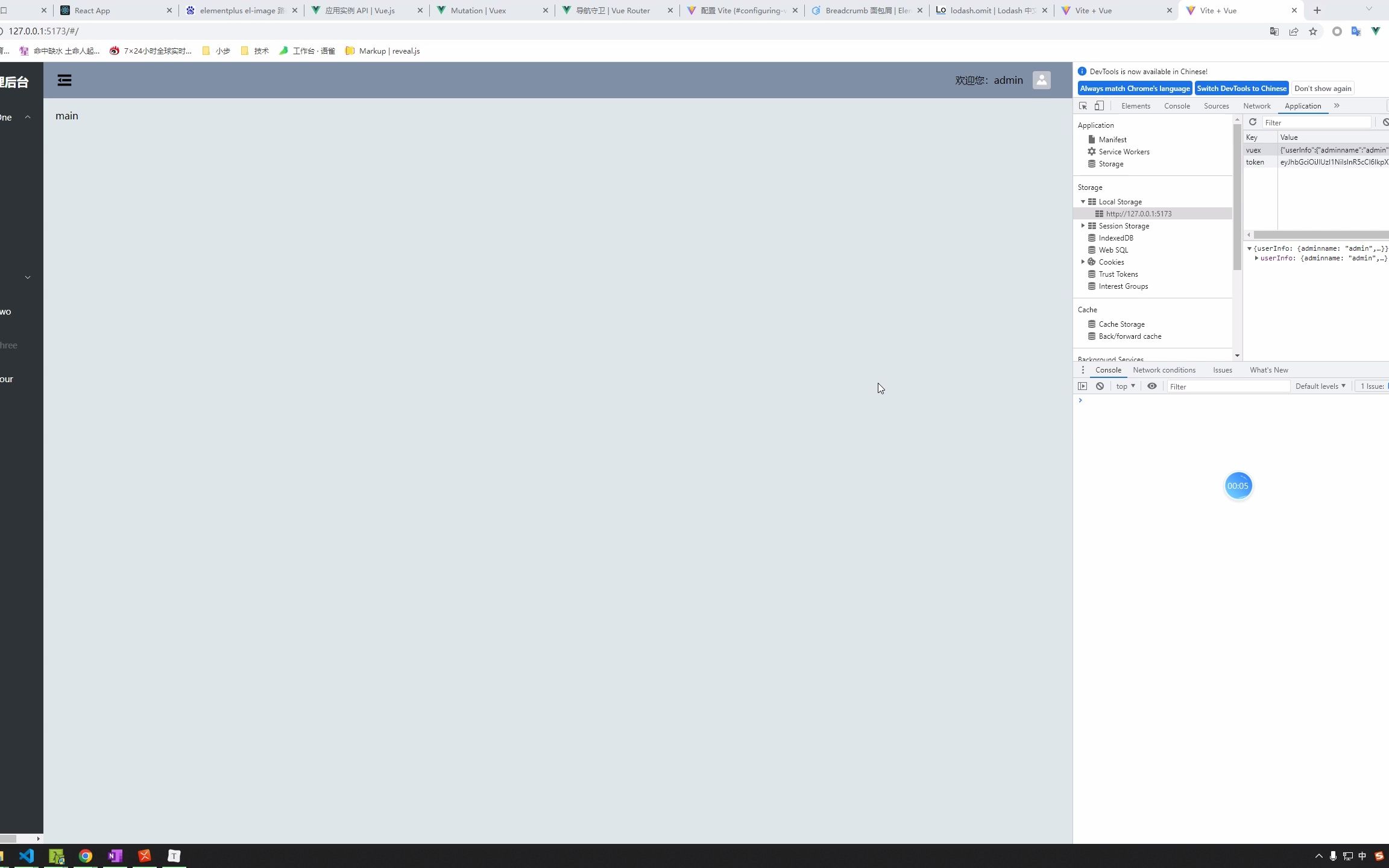This screenshot has height=868, width=1389.
Task: Click the Sources panel icon in DevTools
Action: (1216, 106)
